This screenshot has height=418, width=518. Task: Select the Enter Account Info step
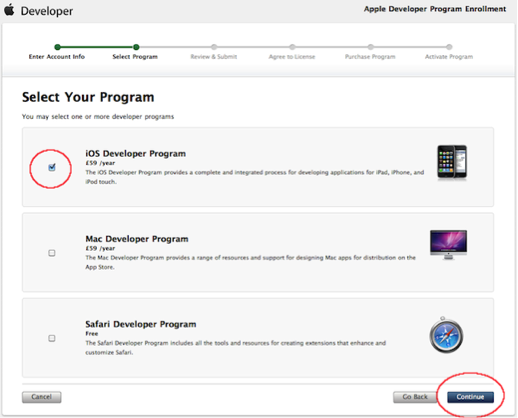tap(57, 57)
